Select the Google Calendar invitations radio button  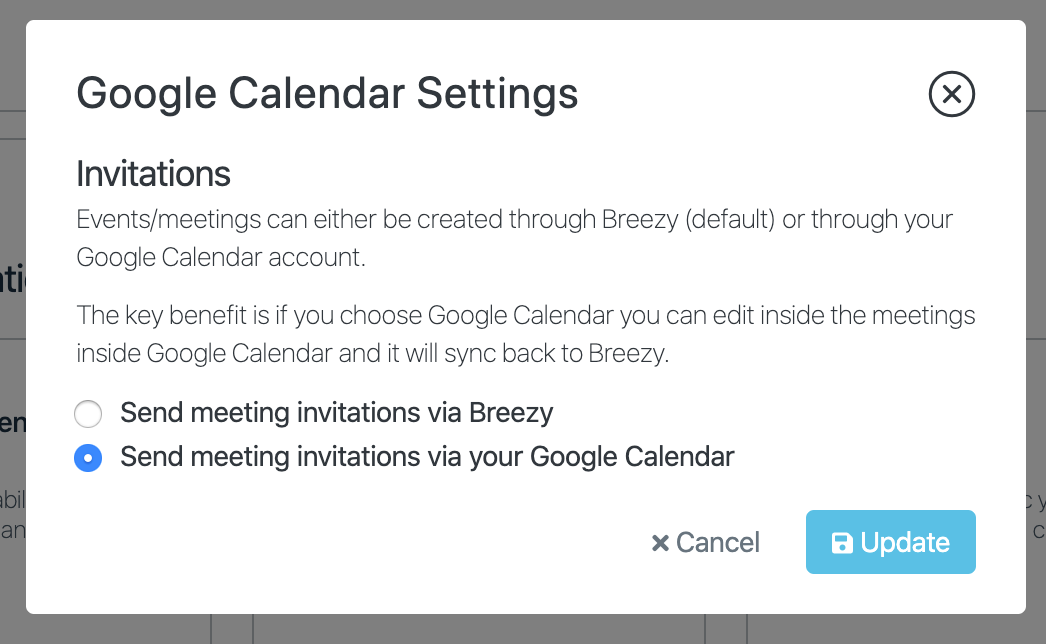pos(88,458)
